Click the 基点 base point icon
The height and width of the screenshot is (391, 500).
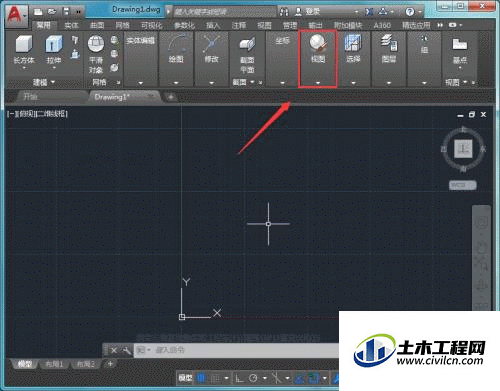[x=460, y=44]
